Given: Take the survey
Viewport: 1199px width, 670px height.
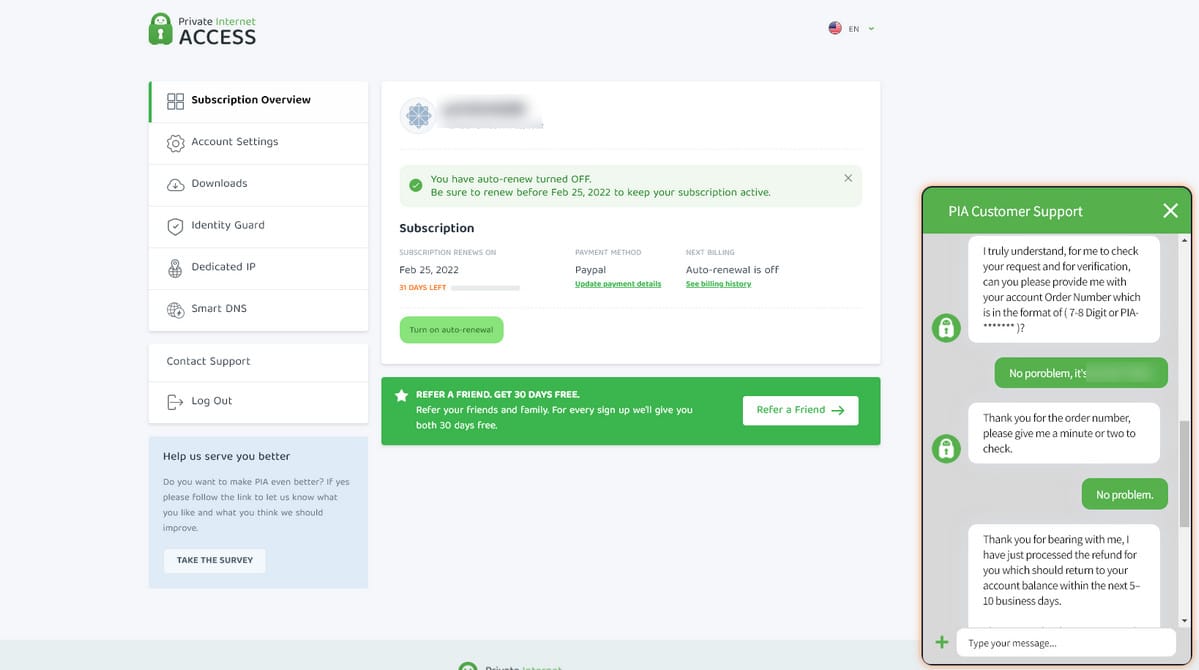Looking at the screenshot, I should pos(215,561).
